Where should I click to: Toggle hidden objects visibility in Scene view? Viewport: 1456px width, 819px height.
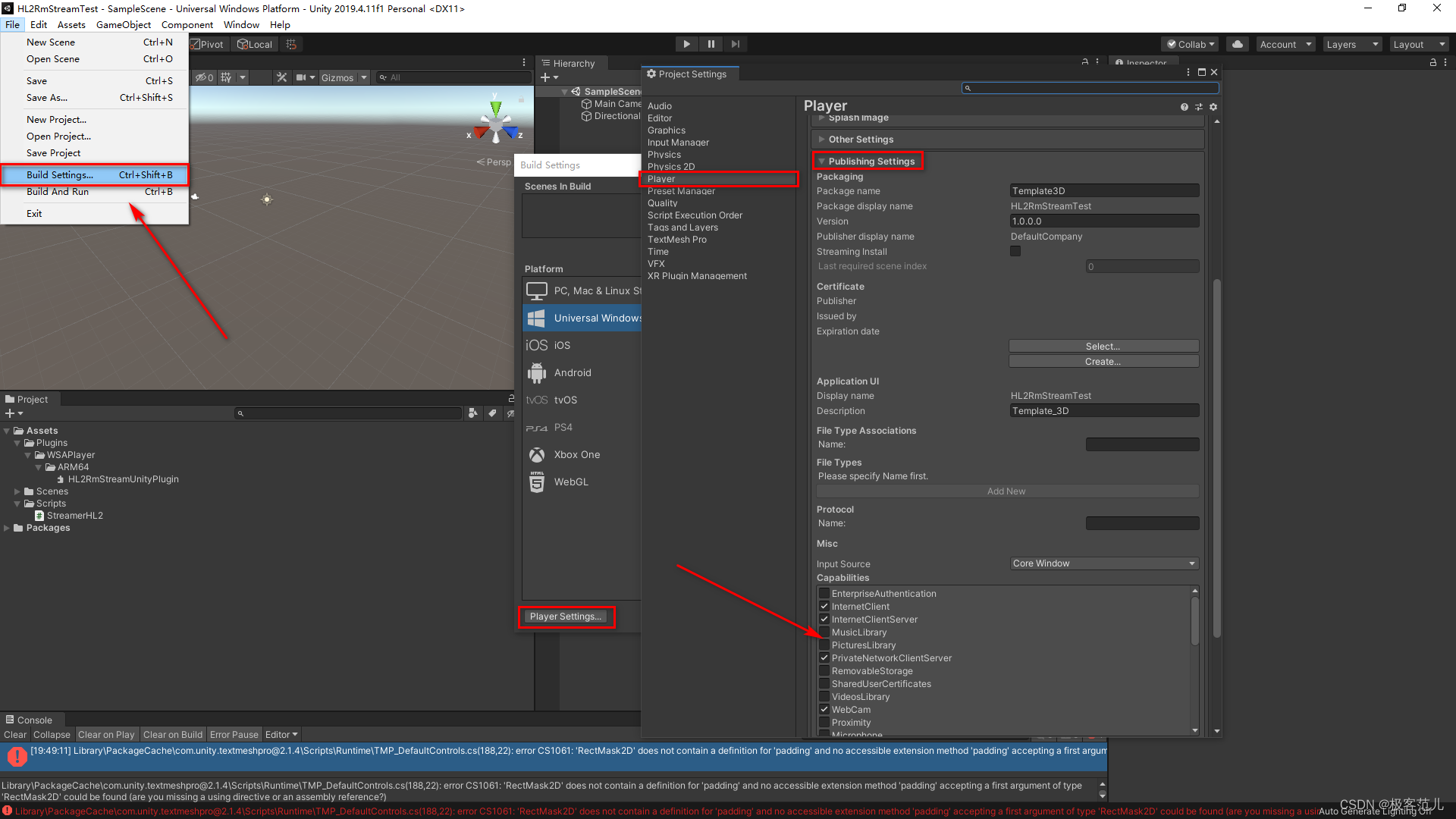click(204, 77)
